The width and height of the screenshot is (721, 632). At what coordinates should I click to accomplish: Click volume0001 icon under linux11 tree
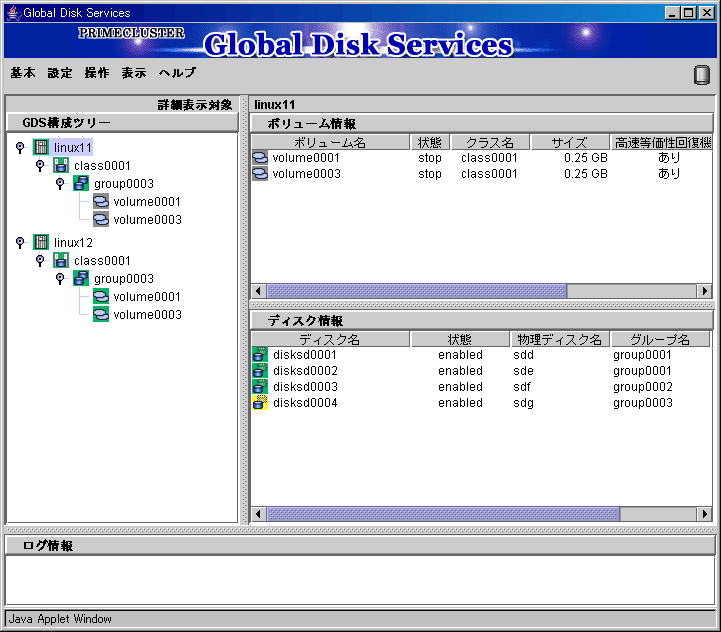pos(101,201)
